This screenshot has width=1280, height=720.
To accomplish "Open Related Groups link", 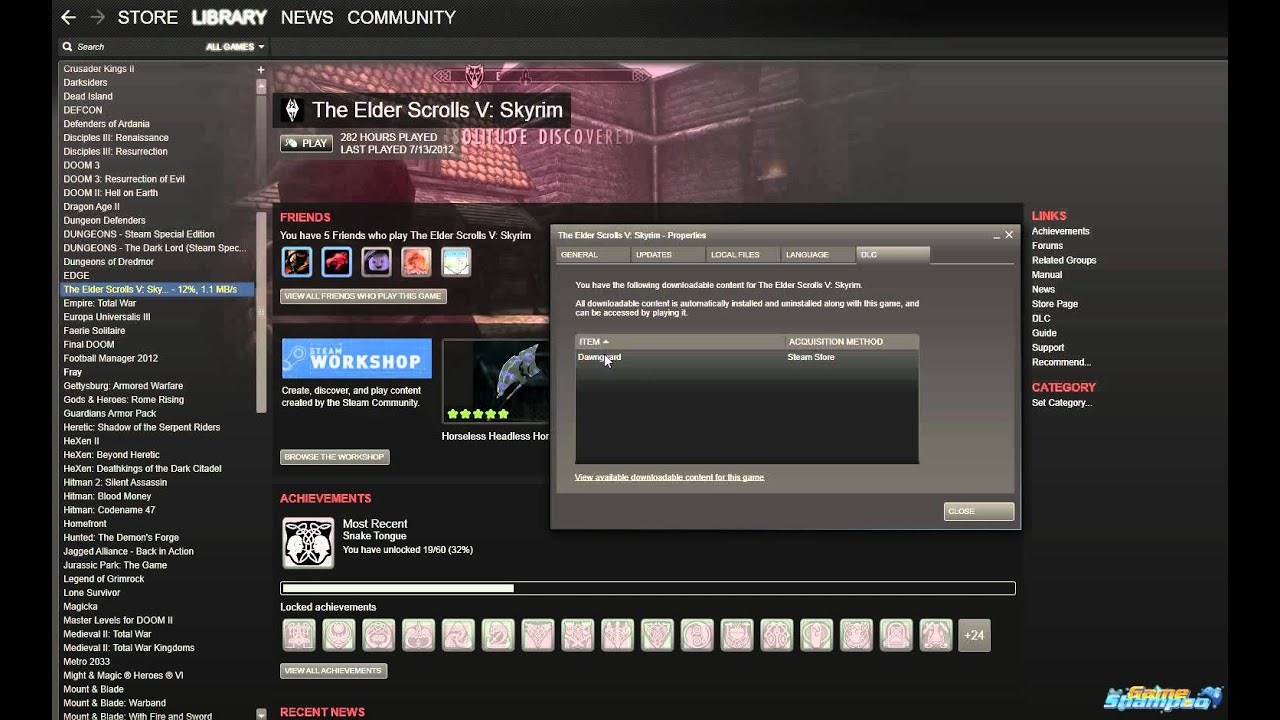I will click(x=1064, y=260).
